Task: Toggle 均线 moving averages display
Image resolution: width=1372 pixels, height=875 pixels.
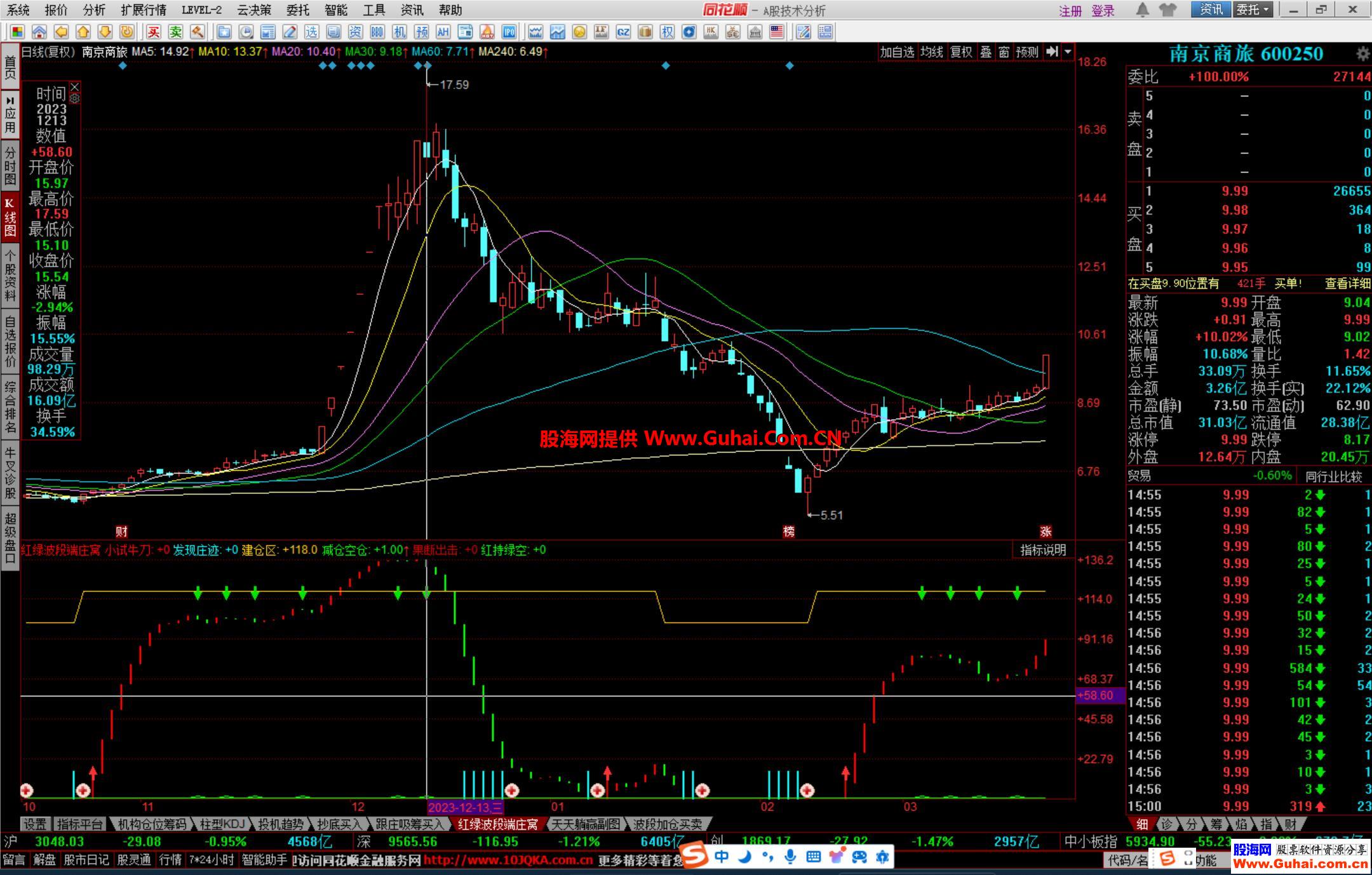Action: pyautogui.click(x=932, y=52)
